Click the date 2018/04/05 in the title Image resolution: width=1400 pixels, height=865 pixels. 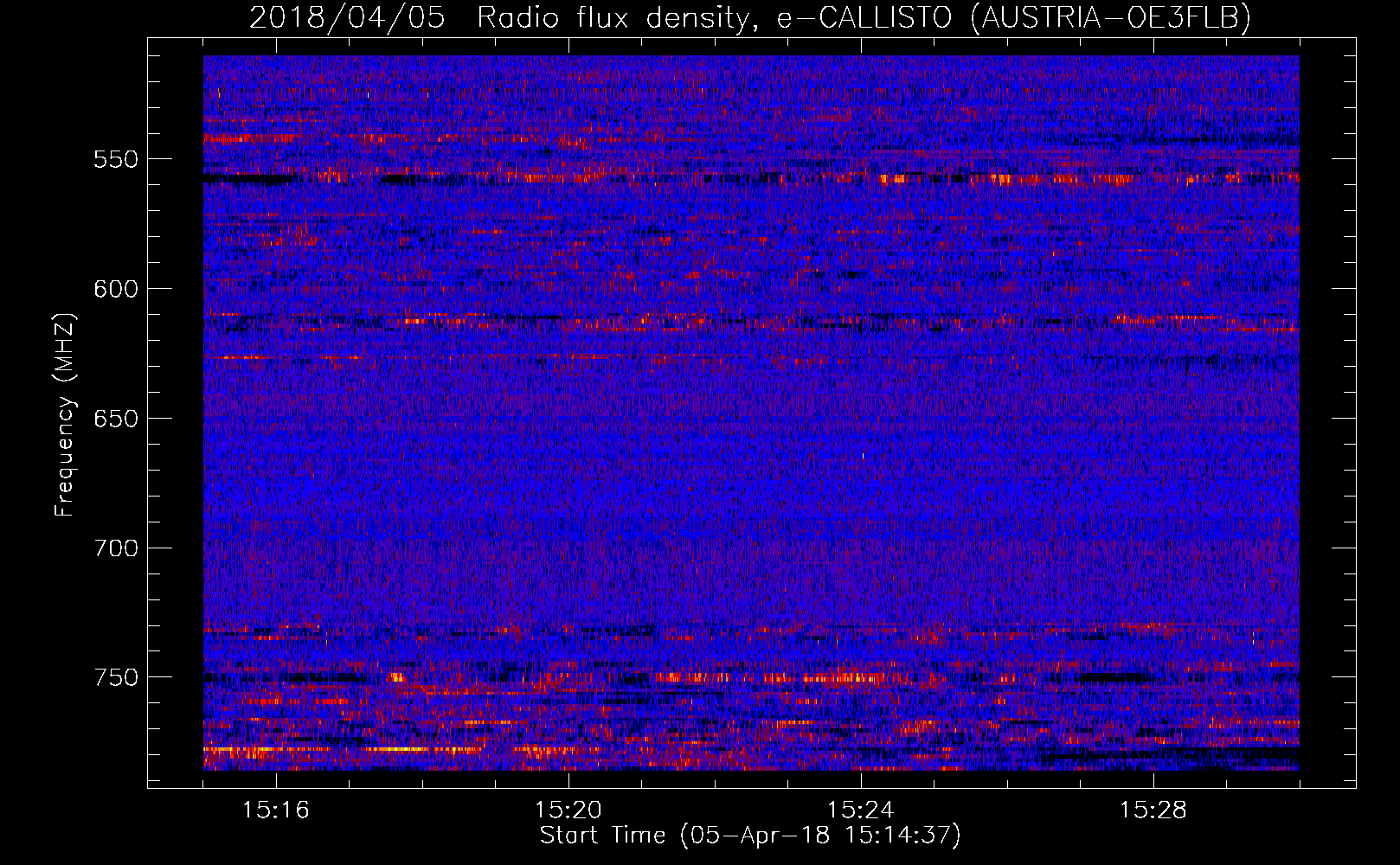point(347,17)
